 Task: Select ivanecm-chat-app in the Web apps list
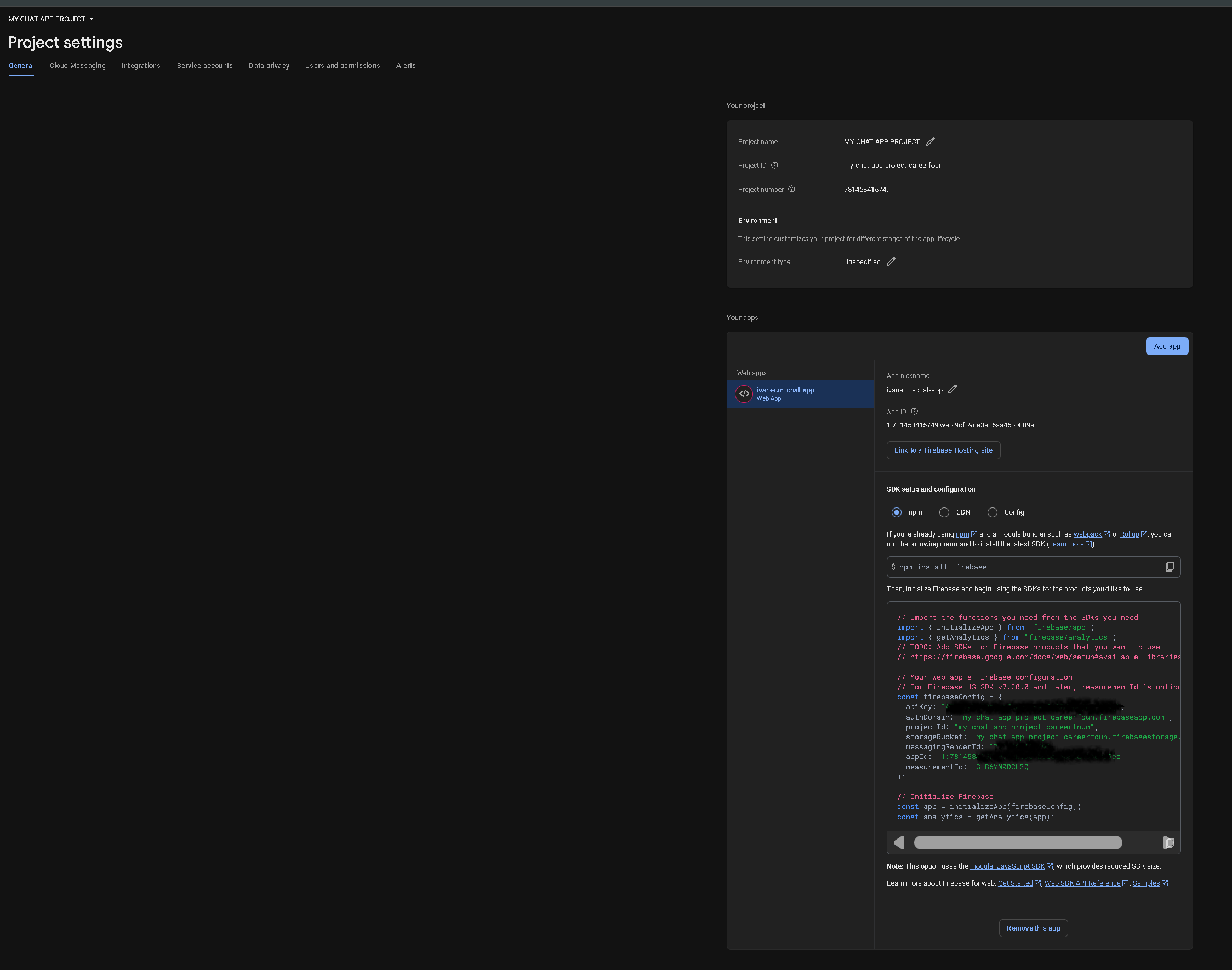click(x=800, y=393)
